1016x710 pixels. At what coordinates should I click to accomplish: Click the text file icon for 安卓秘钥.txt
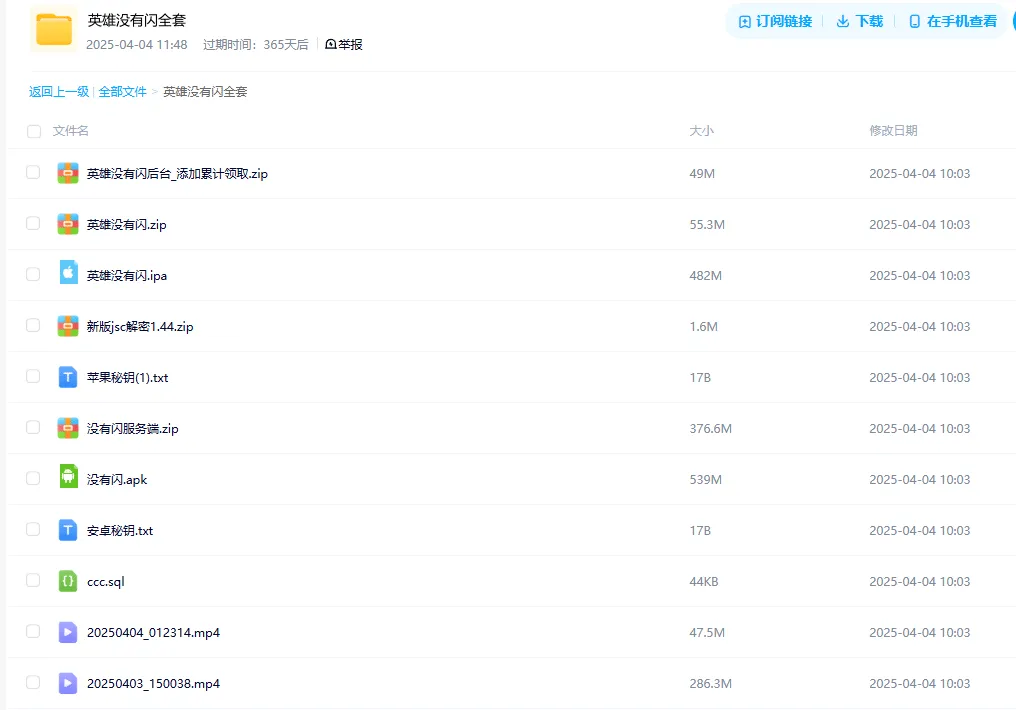pyautogui.click(x=68, y=530)
